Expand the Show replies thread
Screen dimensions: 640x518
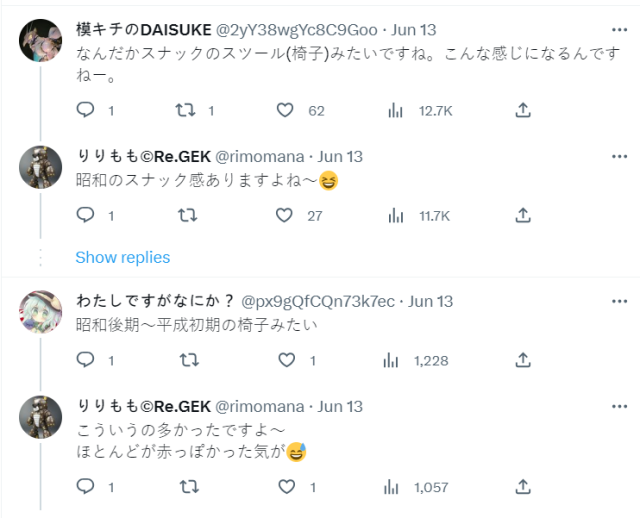[x=123, y=257]
